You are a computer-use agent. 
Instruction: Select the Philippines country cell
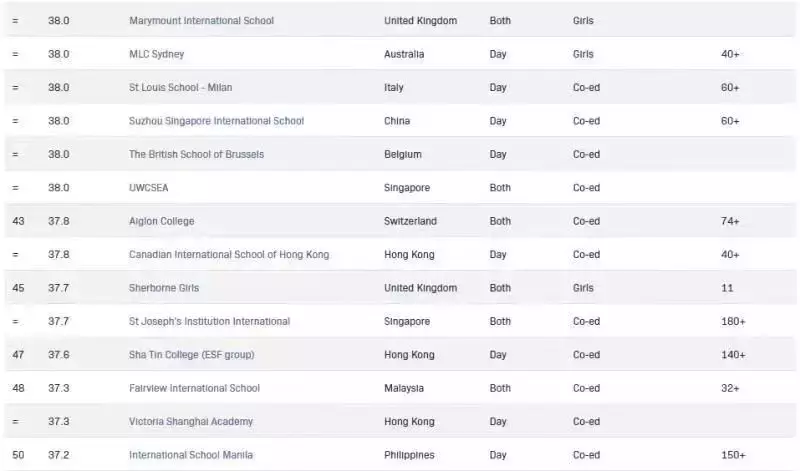(410, 455)
